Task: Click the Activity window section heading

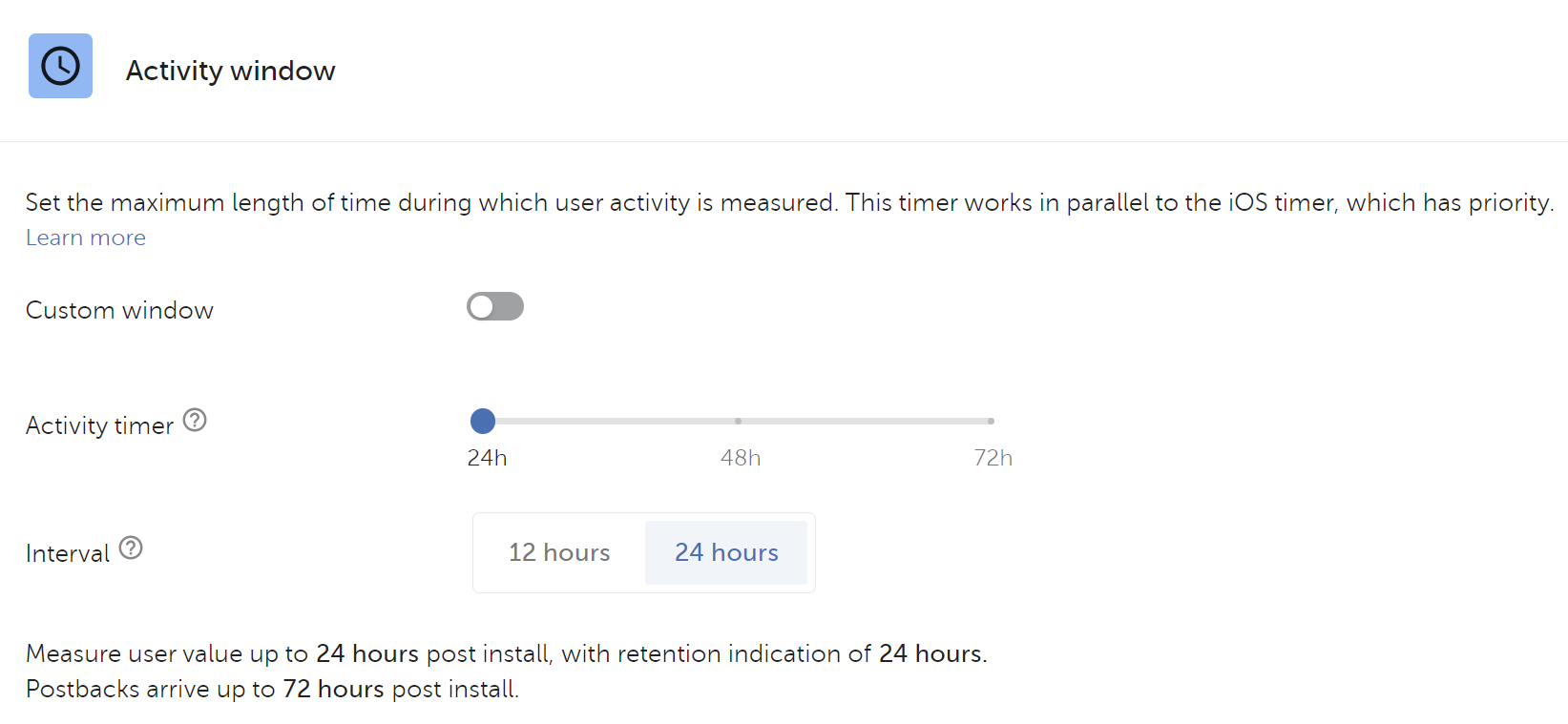Action: (230, 71)
